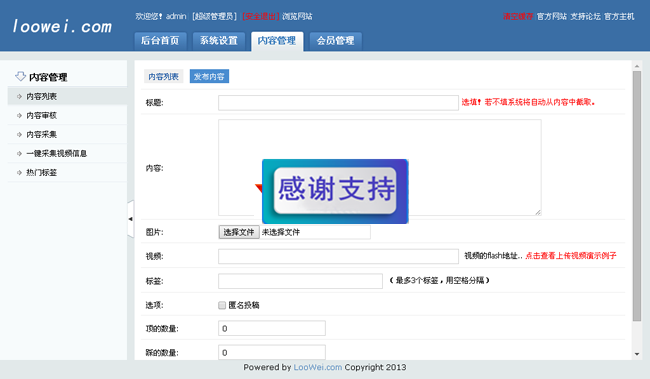Click the 踩的数量 number field
The image size is (650, 379).
point(272,352)
